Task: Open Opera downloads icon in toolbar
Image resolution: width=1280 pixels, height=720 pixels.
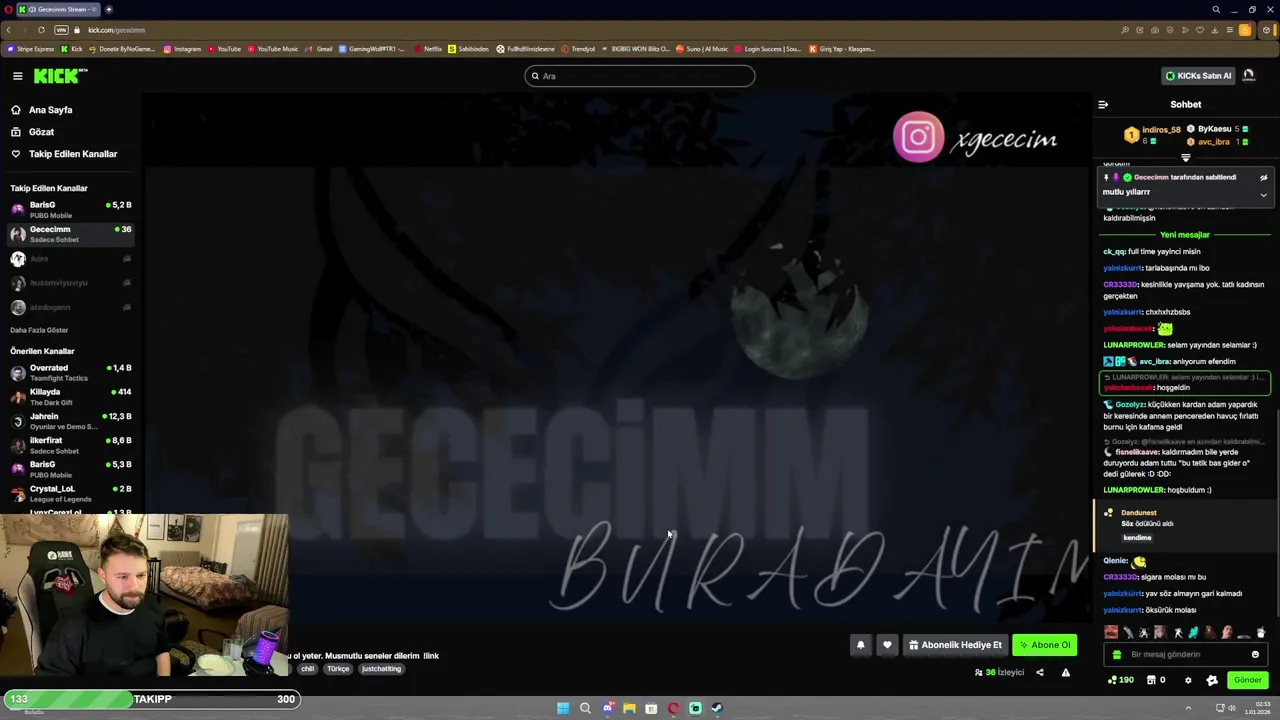Action: tap(1215, 30)
